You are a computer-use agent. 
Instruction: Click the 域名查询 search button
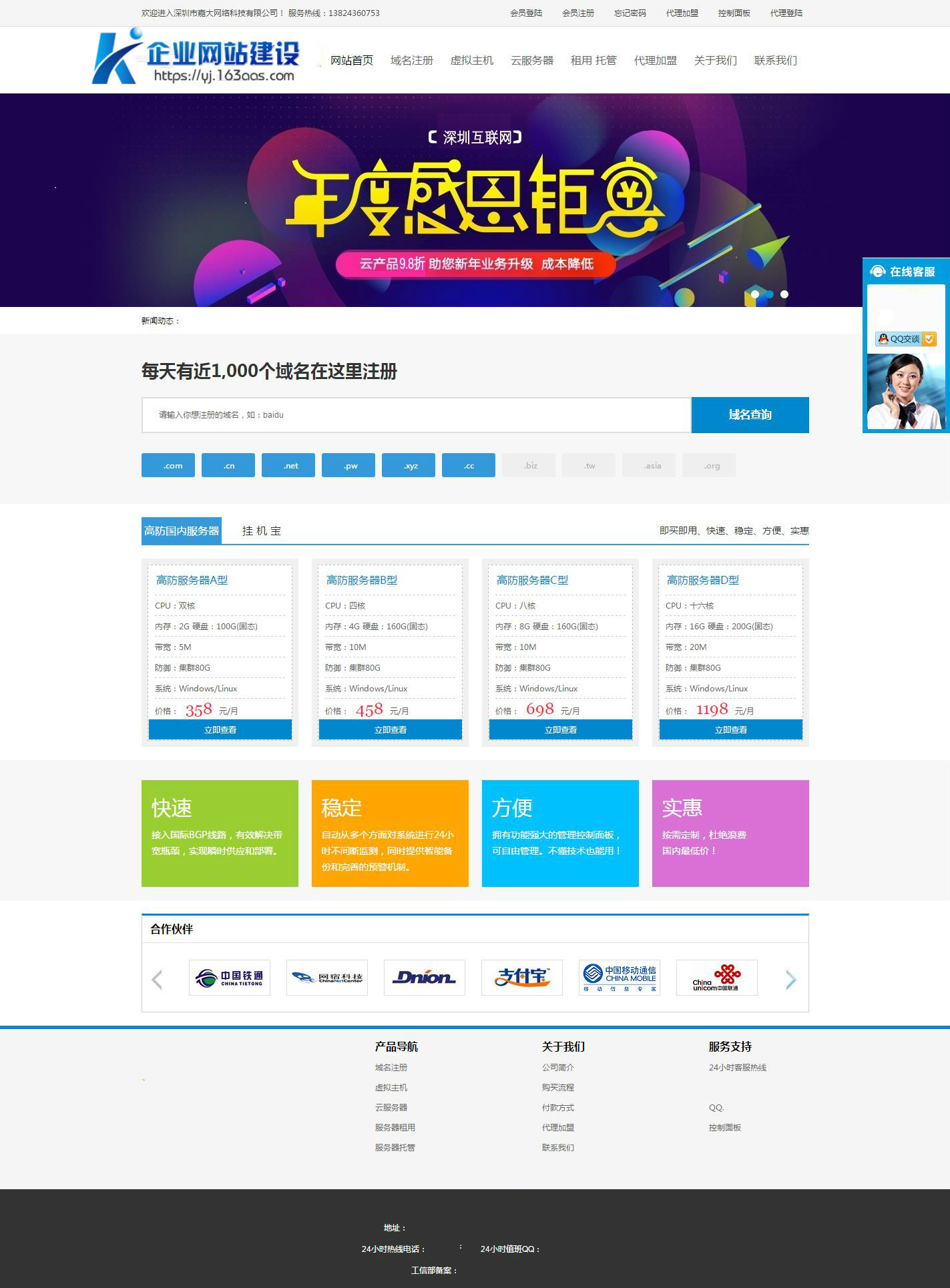pyautogui.click(x=750, y=414)
